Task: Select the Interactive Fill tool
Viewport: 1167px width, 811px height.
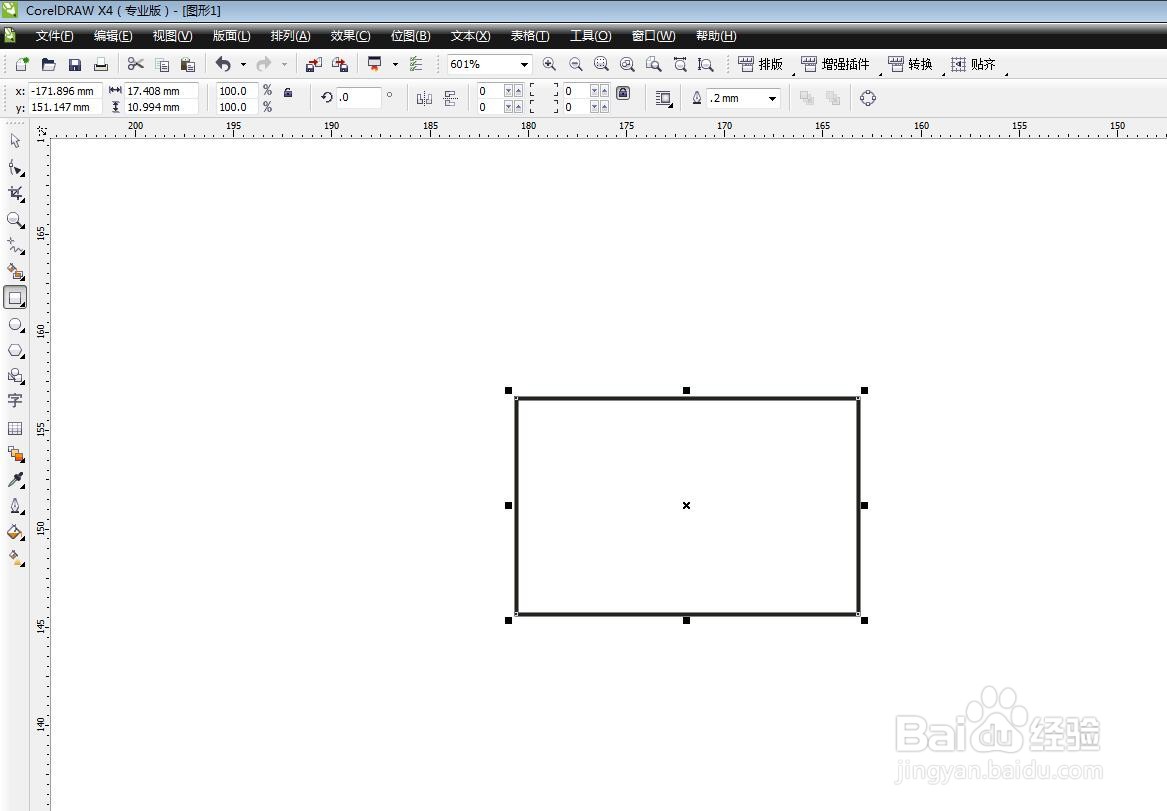Action: click(x=15, y=557)
